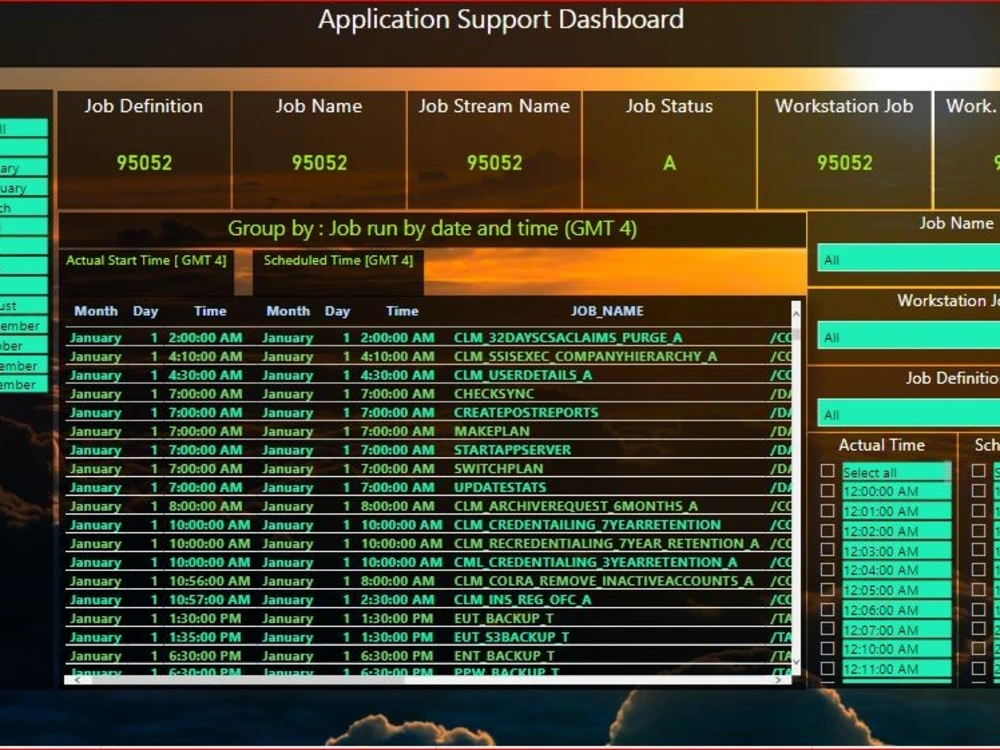Select the Job Definition card

(144, 149)
